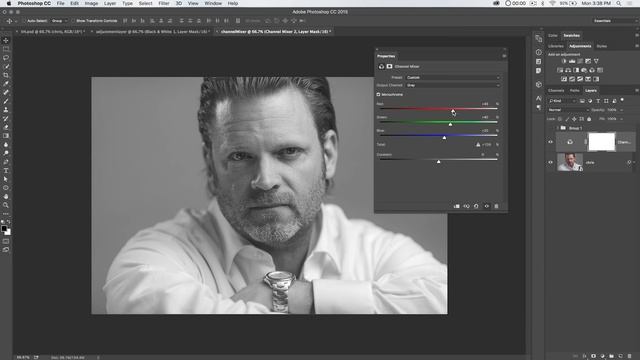Select the Move tool in the toolbox
Viewport: 640px width, 360px height.
click(x=6, y=40)
